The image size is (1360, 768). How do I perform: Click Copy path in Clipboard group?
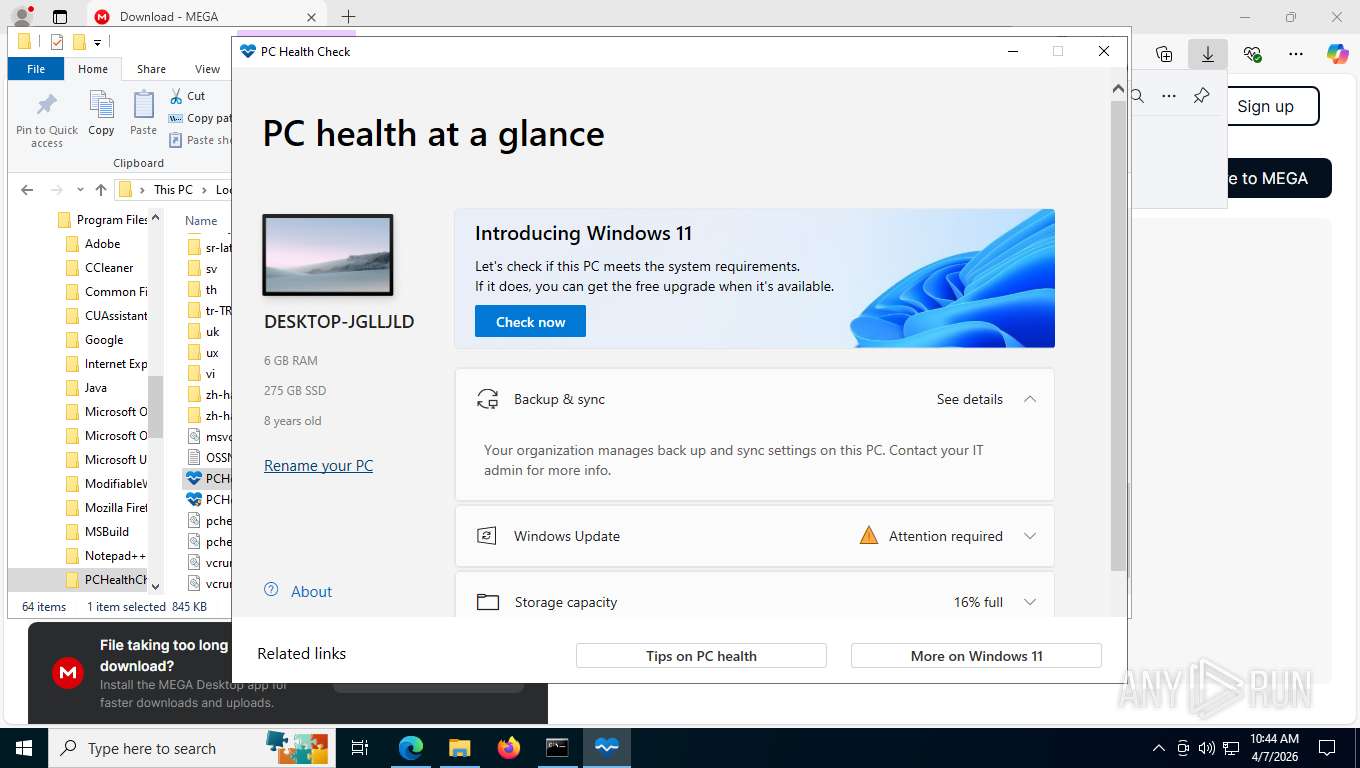[x=199, y=118]
